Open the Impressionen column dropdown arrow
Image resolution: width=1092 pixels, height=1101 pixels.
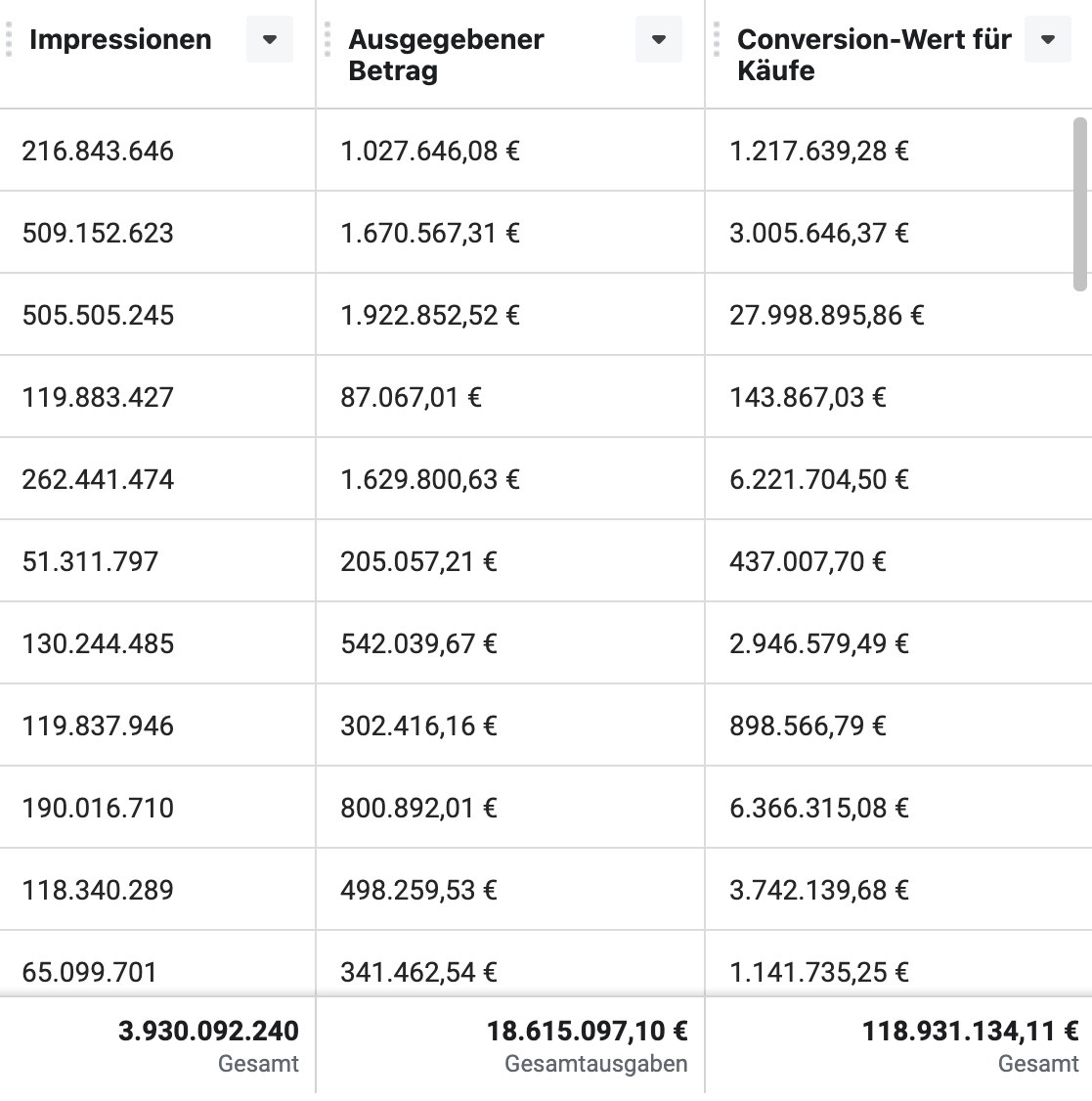pyautogui.click(x=270, y=40)
